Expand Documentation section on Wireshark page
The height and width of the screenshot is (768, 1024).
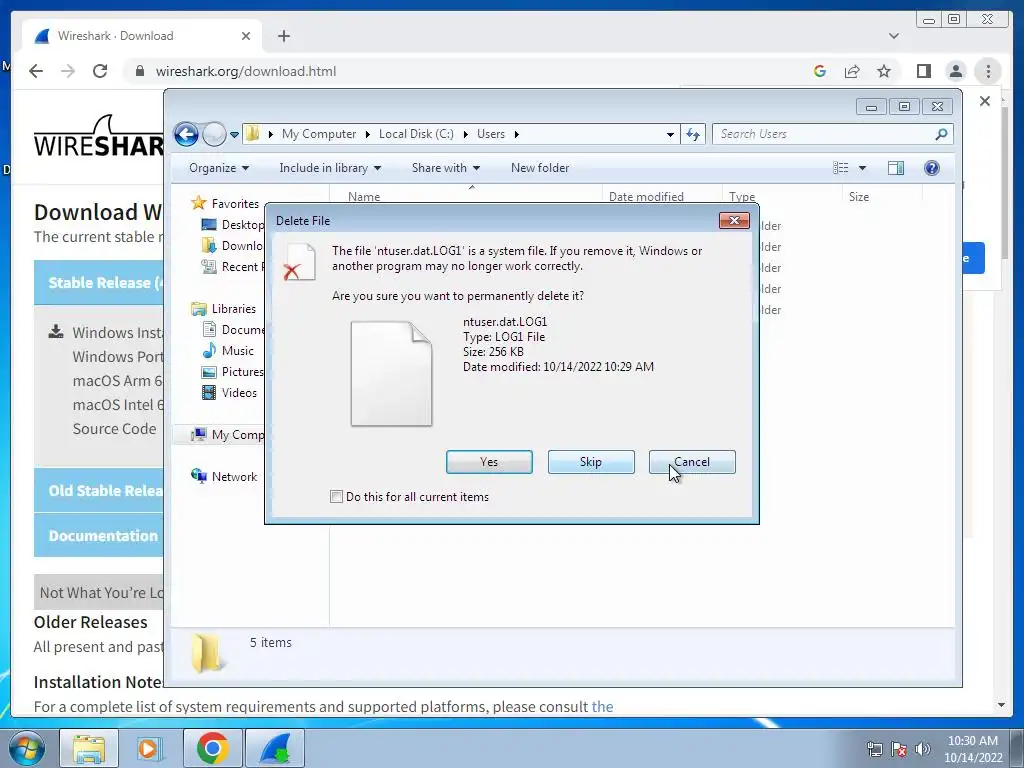point(99,536)
